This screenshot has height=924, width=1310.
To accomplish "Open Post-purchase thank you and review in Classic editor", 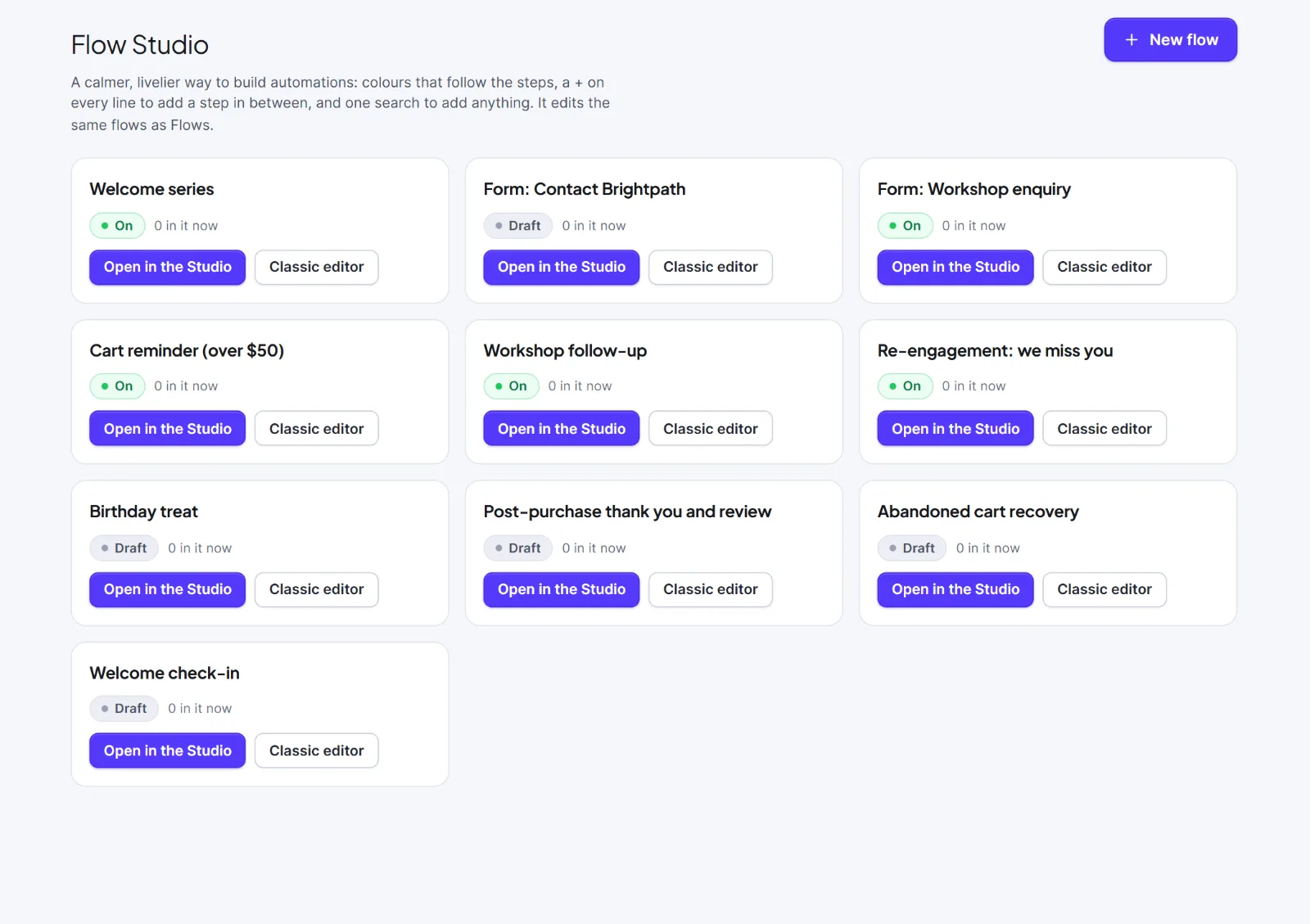I will point(710,589).
